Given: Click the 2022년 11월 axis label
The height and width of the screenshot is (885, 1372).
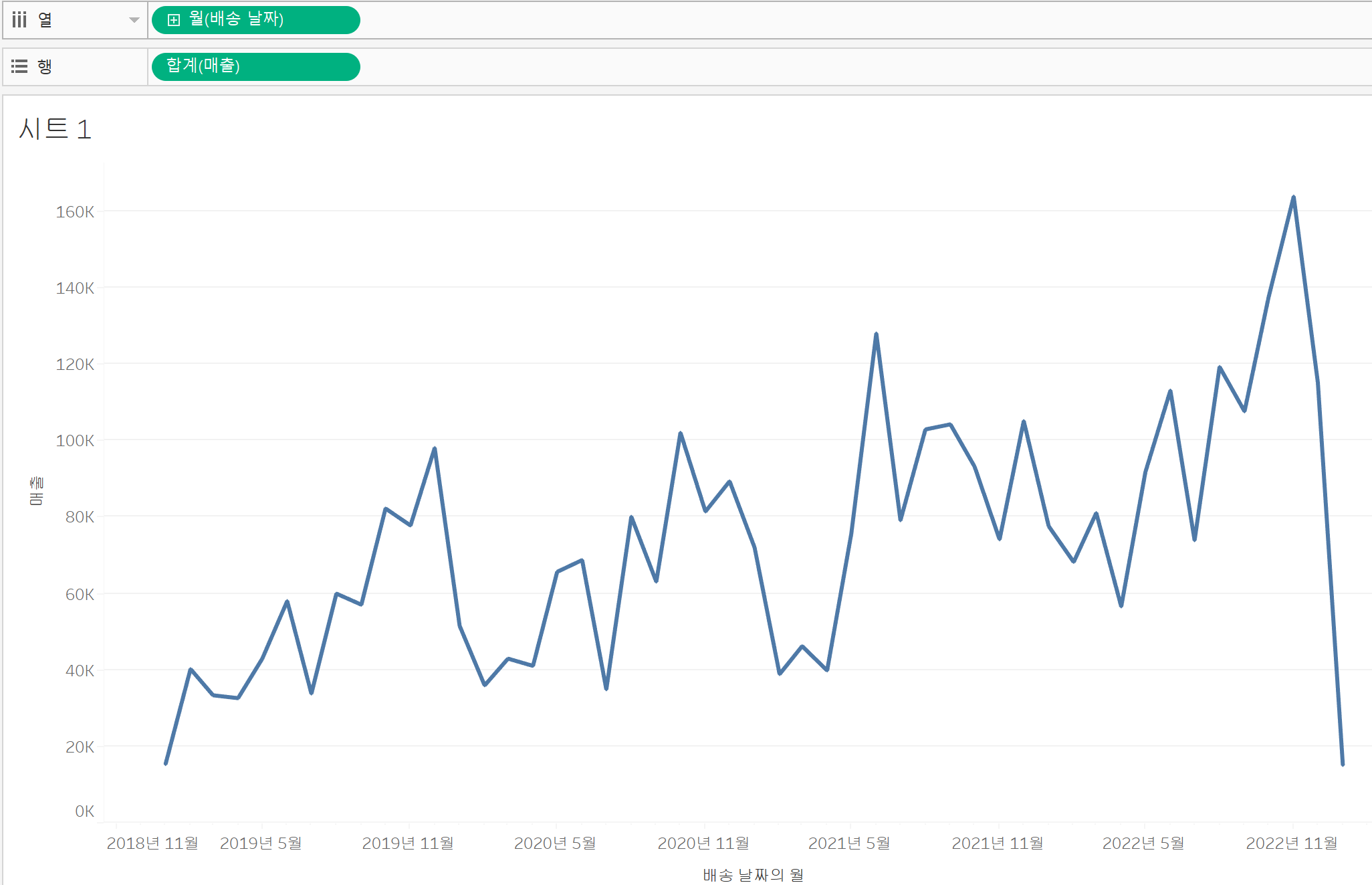Looking at the screenshot, I should (1292, 843).
